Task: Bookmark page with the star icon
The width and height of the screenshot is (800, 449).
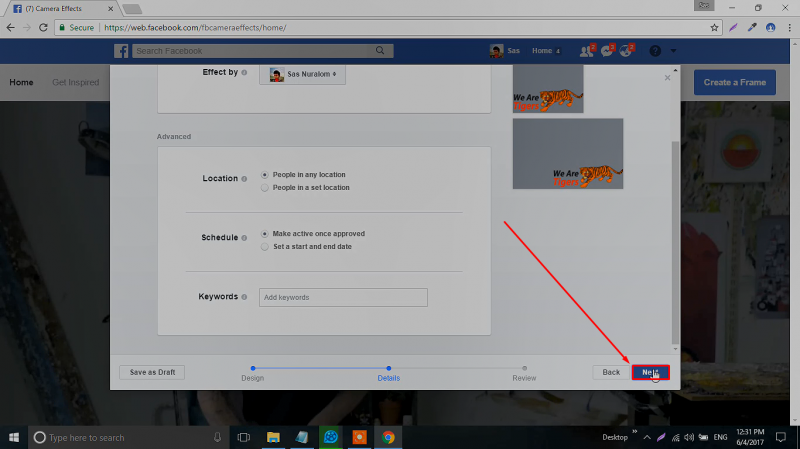Action: [714, 28]
